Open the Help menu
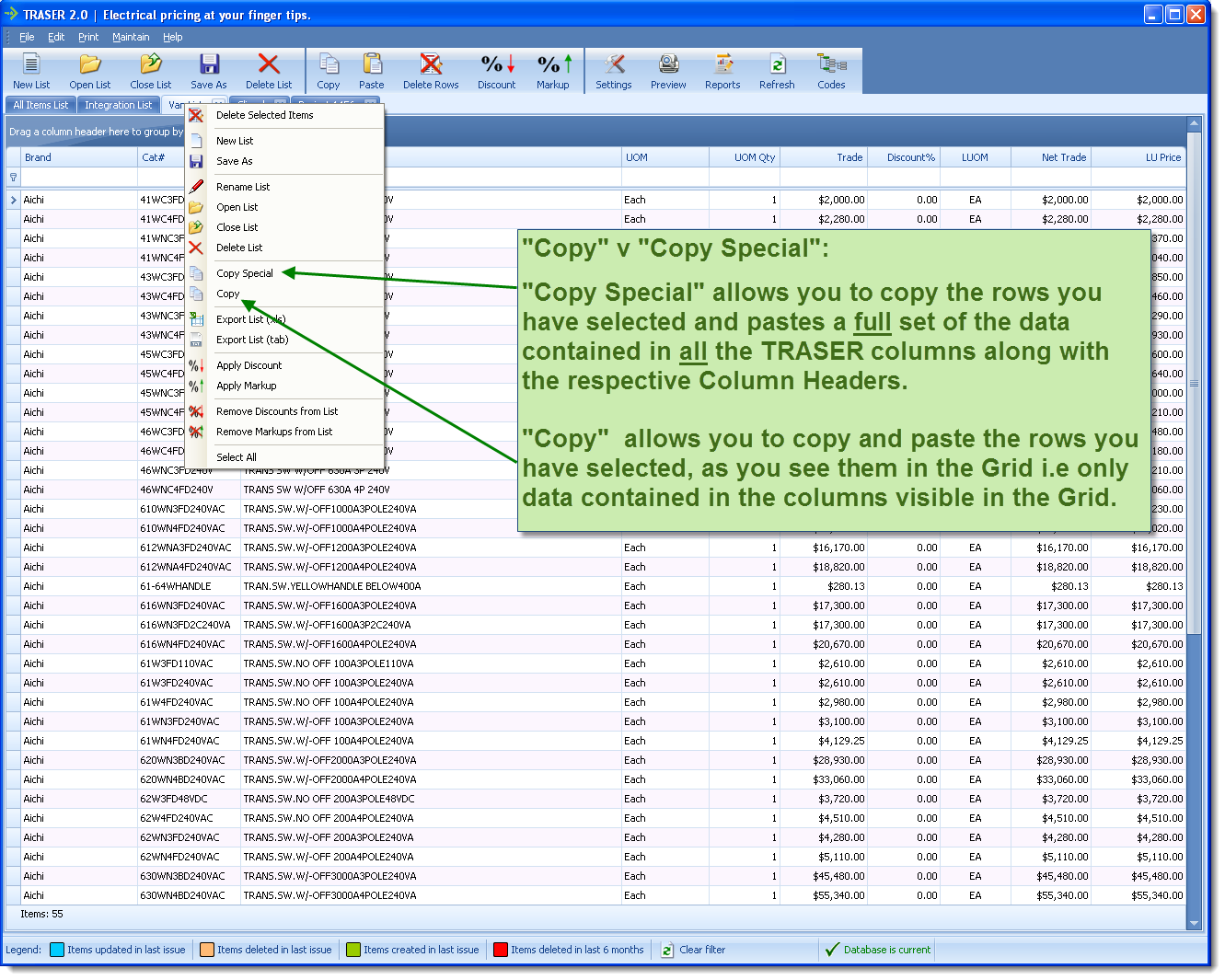 coord(173,37)
